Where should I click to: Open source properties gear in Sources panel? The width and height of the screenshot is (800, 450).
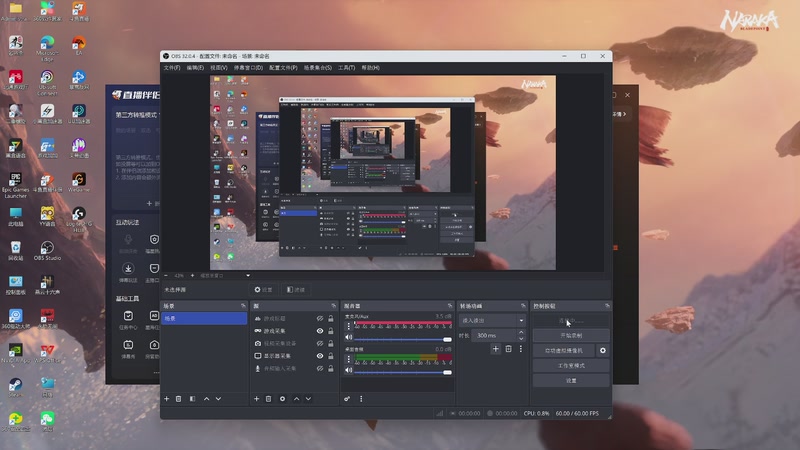(282, 398)
